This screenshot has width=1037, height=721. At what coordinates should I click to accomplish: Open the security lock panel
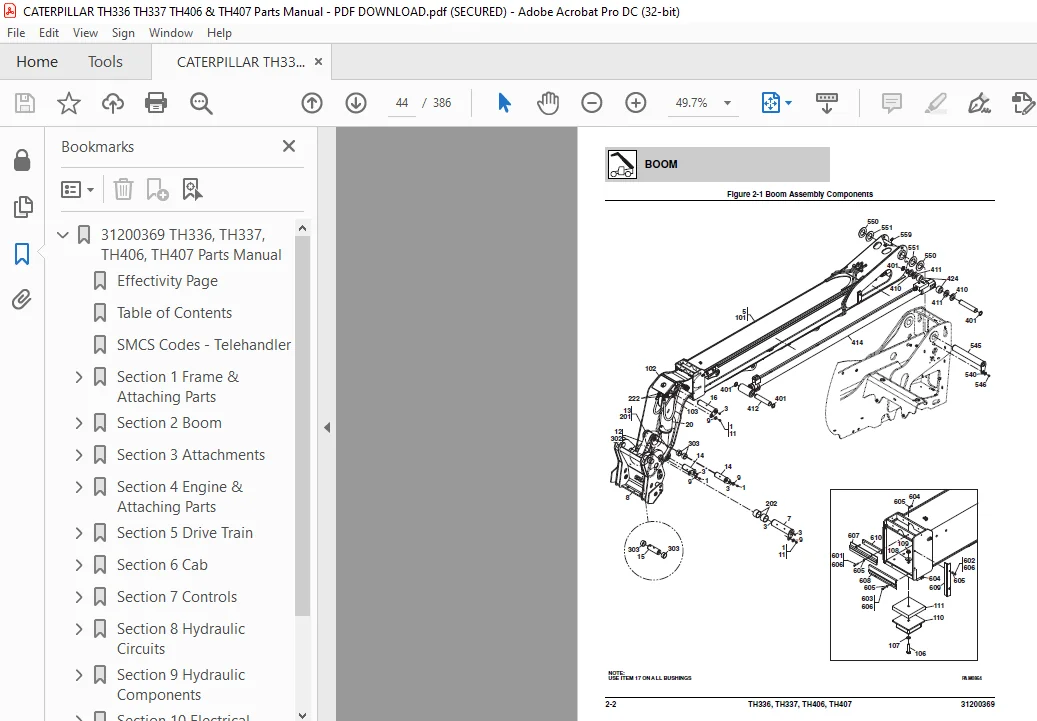point(22,160)
